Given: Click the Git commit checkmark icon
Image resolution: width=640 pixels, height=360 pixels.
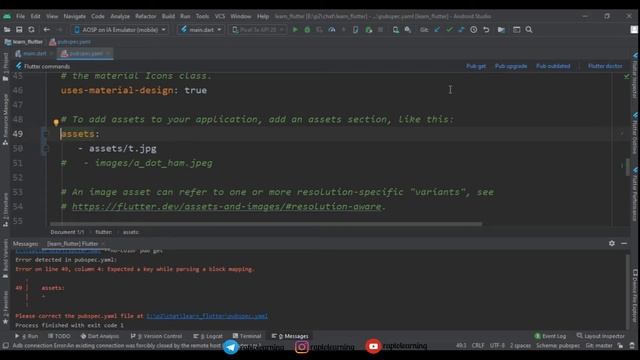Looking at the screenshot, I should point(449,30).
